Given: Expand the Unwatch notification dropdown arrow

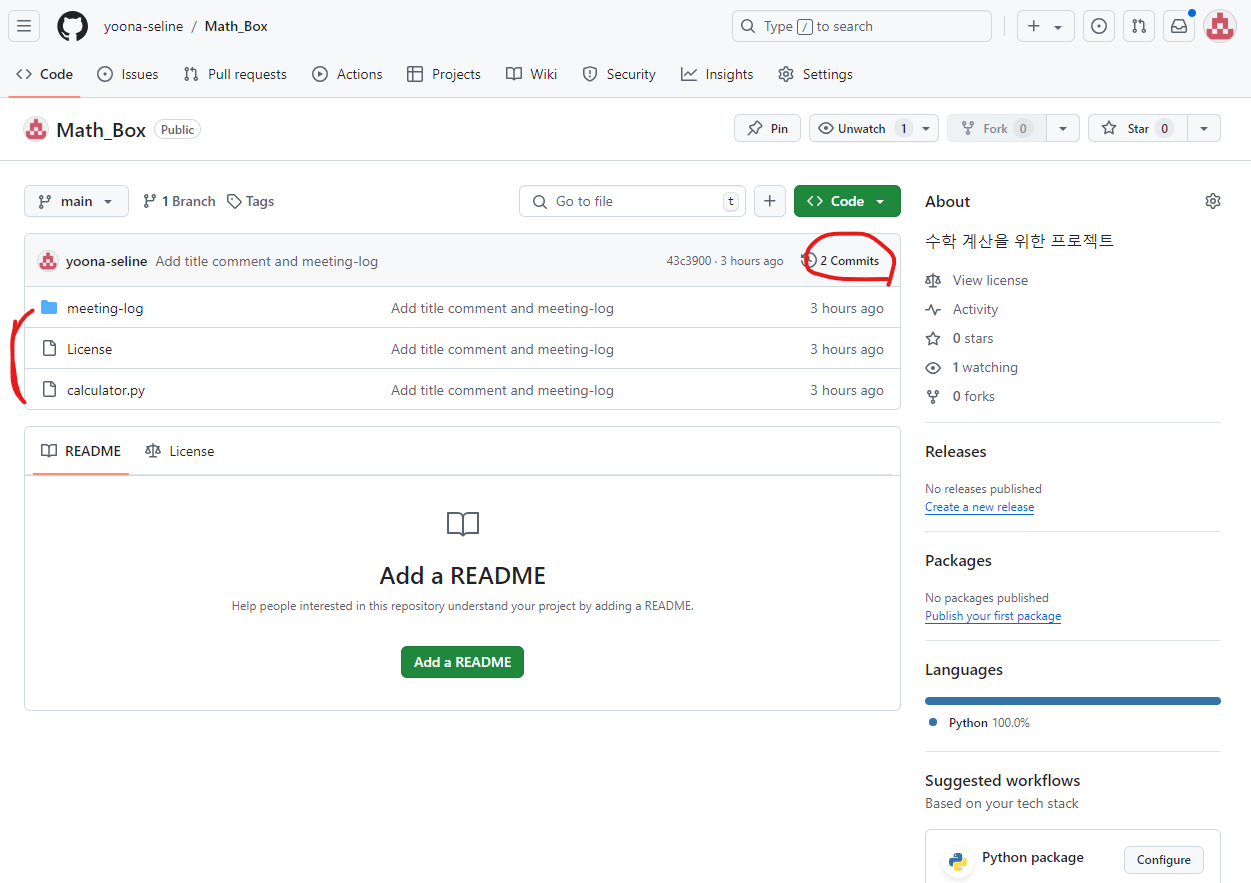Looking at the screenshot, I should [928, 128].
